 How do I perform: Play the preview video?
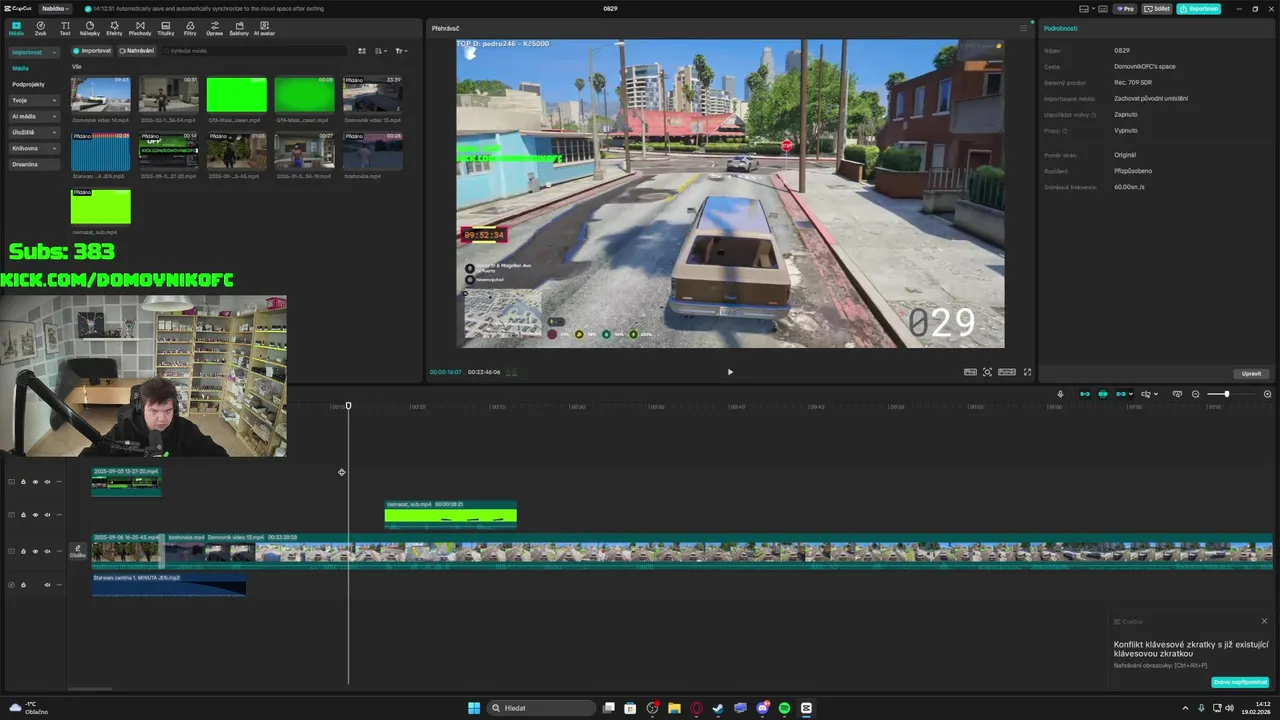coord(730,372)
